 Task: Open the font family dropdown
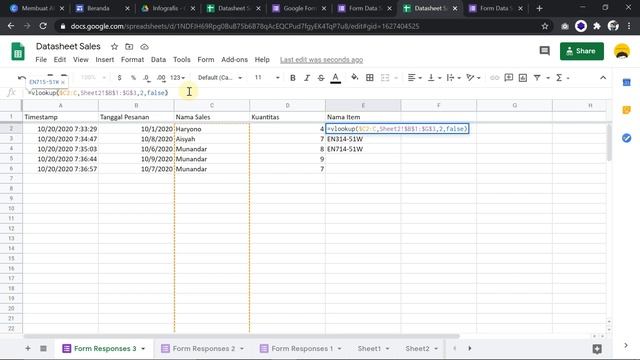220,78
